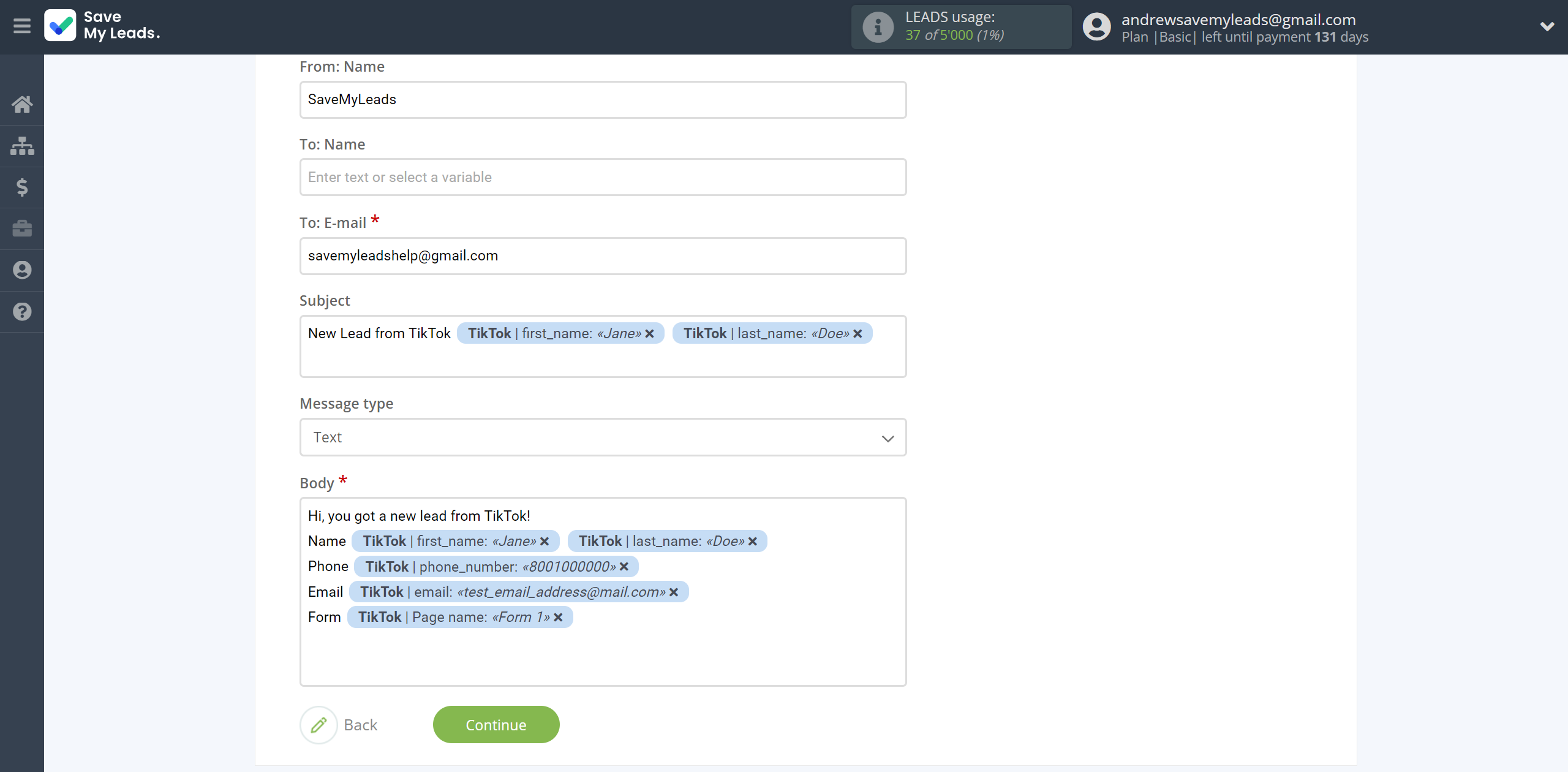Viewport: 1568px width, 772px height.
Task: Select Text option in Message type
Action: click(601, 437)
